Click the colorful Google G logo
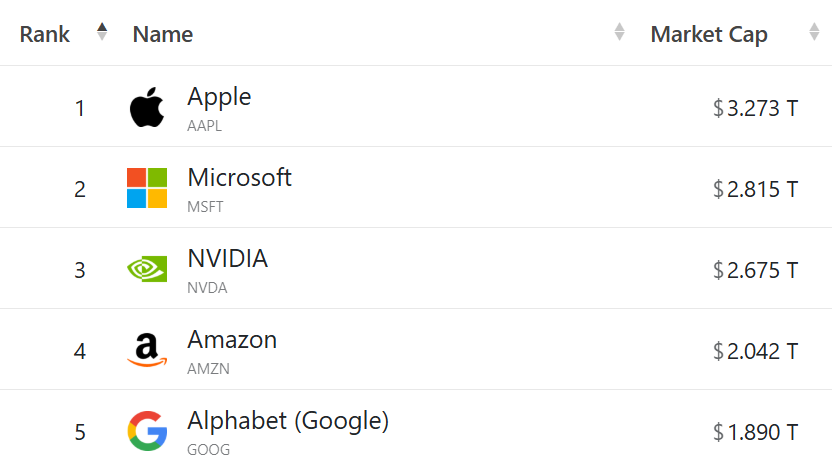The width and height of the screenshot is (832, 462). tap(148, 431)
